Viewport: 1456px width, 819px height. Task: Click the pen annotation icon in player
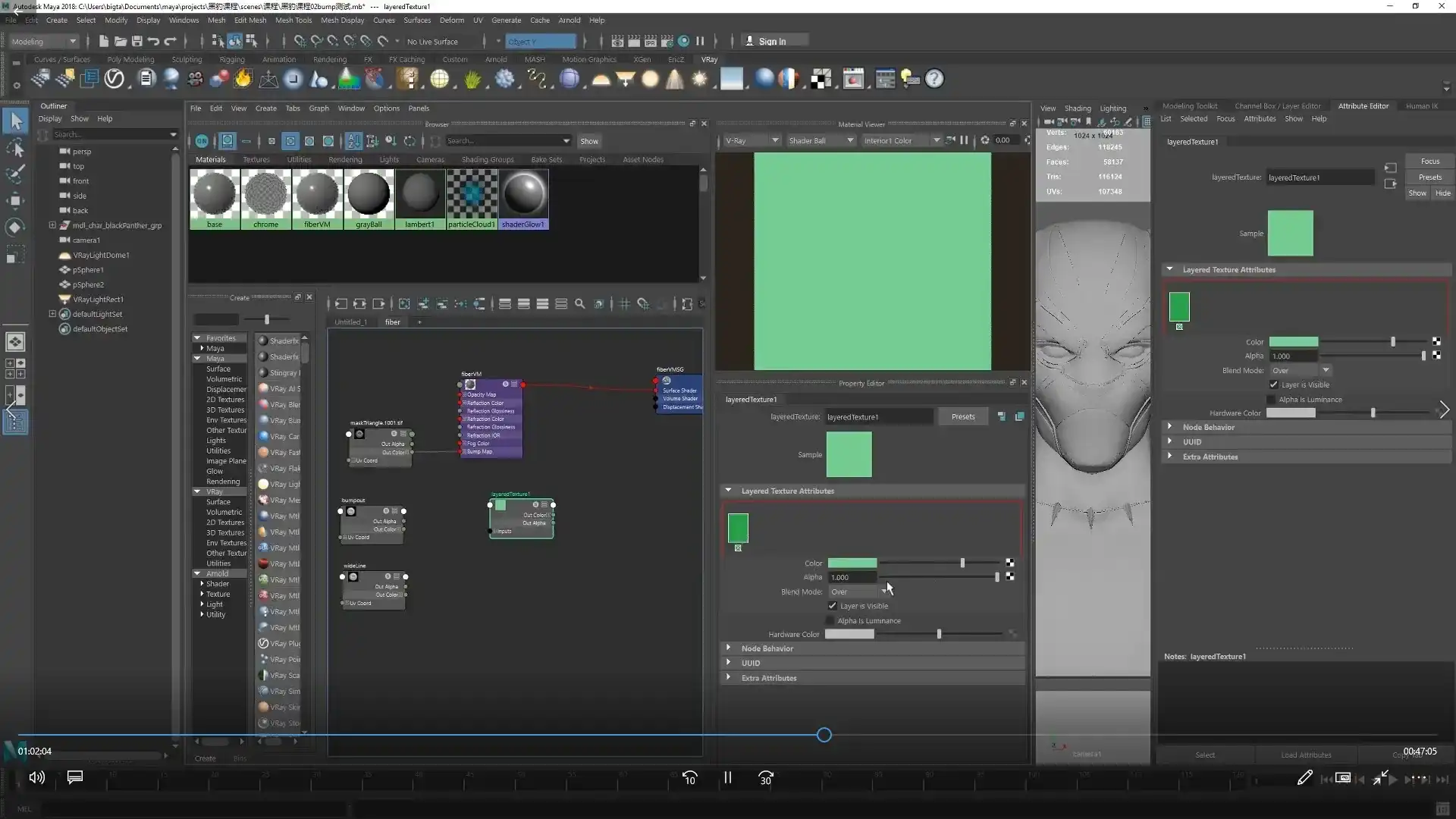click(x=1304, y=778)
